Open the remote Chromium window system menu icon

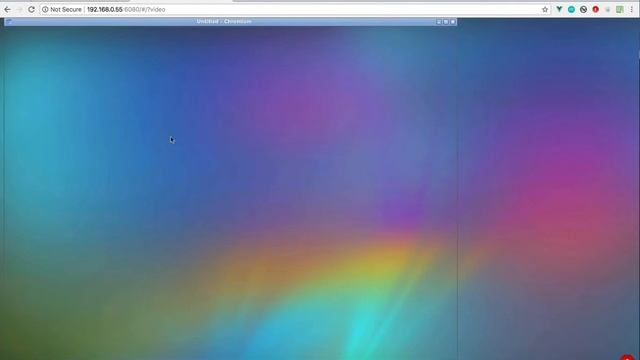(x=8, y=22)
